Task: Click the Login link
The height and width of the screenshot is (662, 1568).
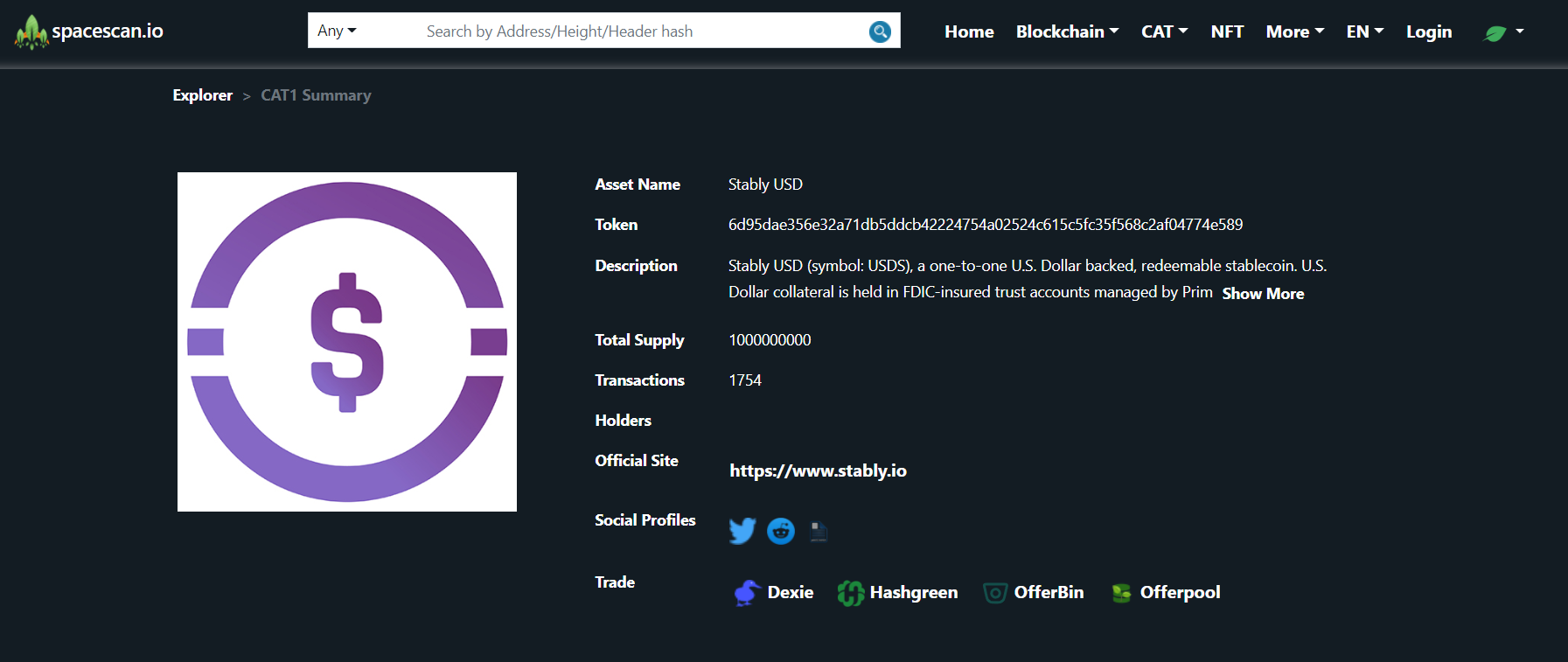Action: coord(1429,31)
